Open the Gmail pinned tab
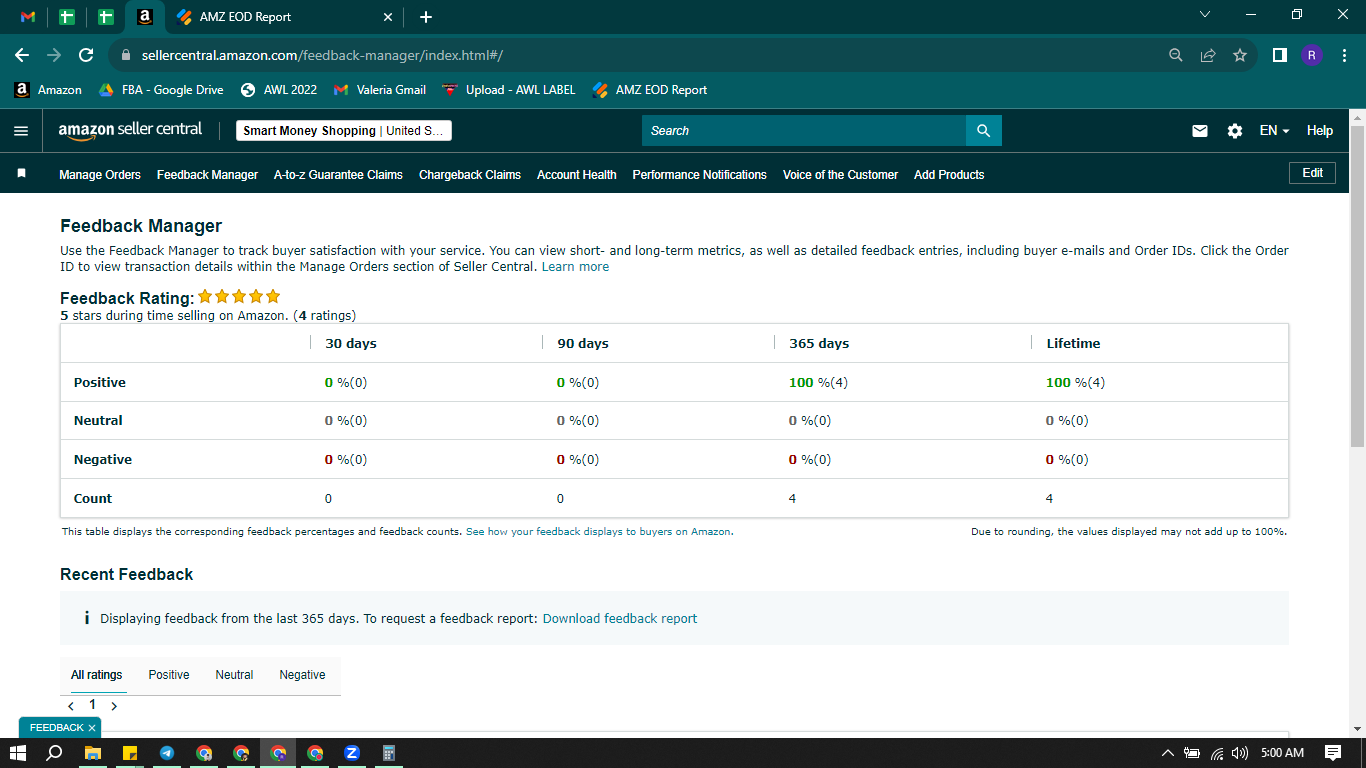The image size is (1366, 768). coord(28,17)
